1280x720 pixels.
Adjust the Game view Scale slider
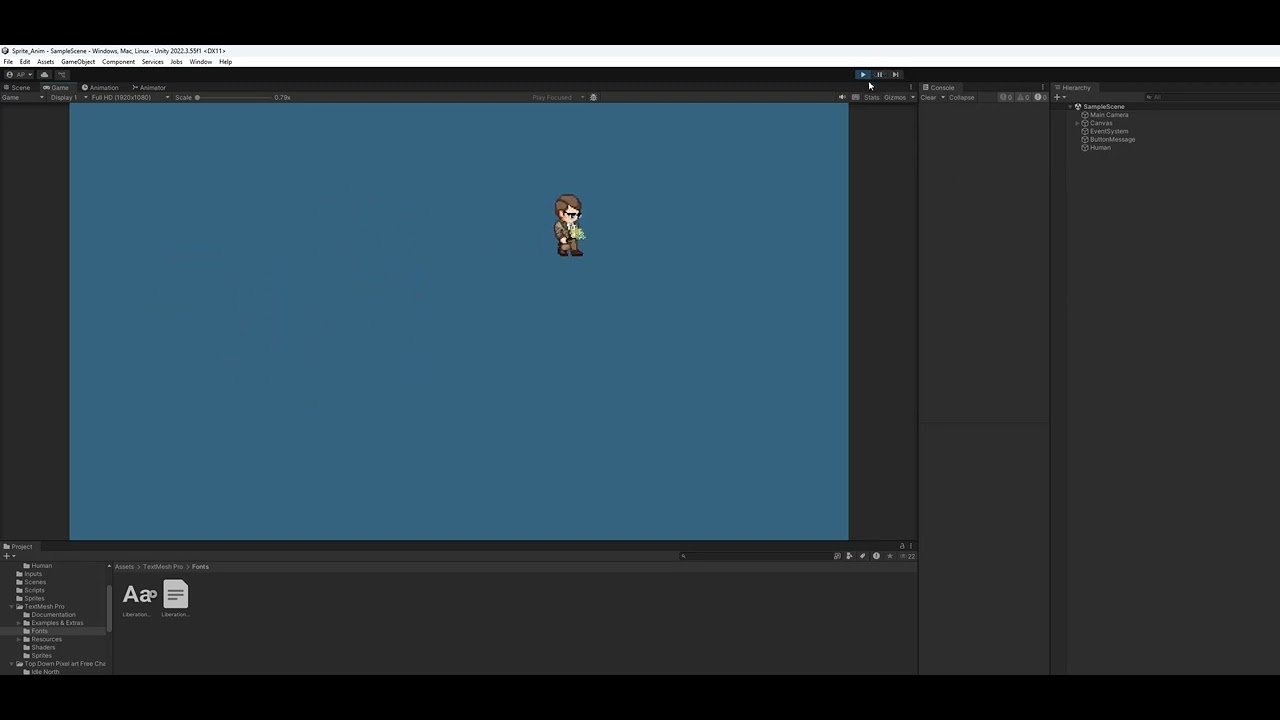tap(235, 97)
